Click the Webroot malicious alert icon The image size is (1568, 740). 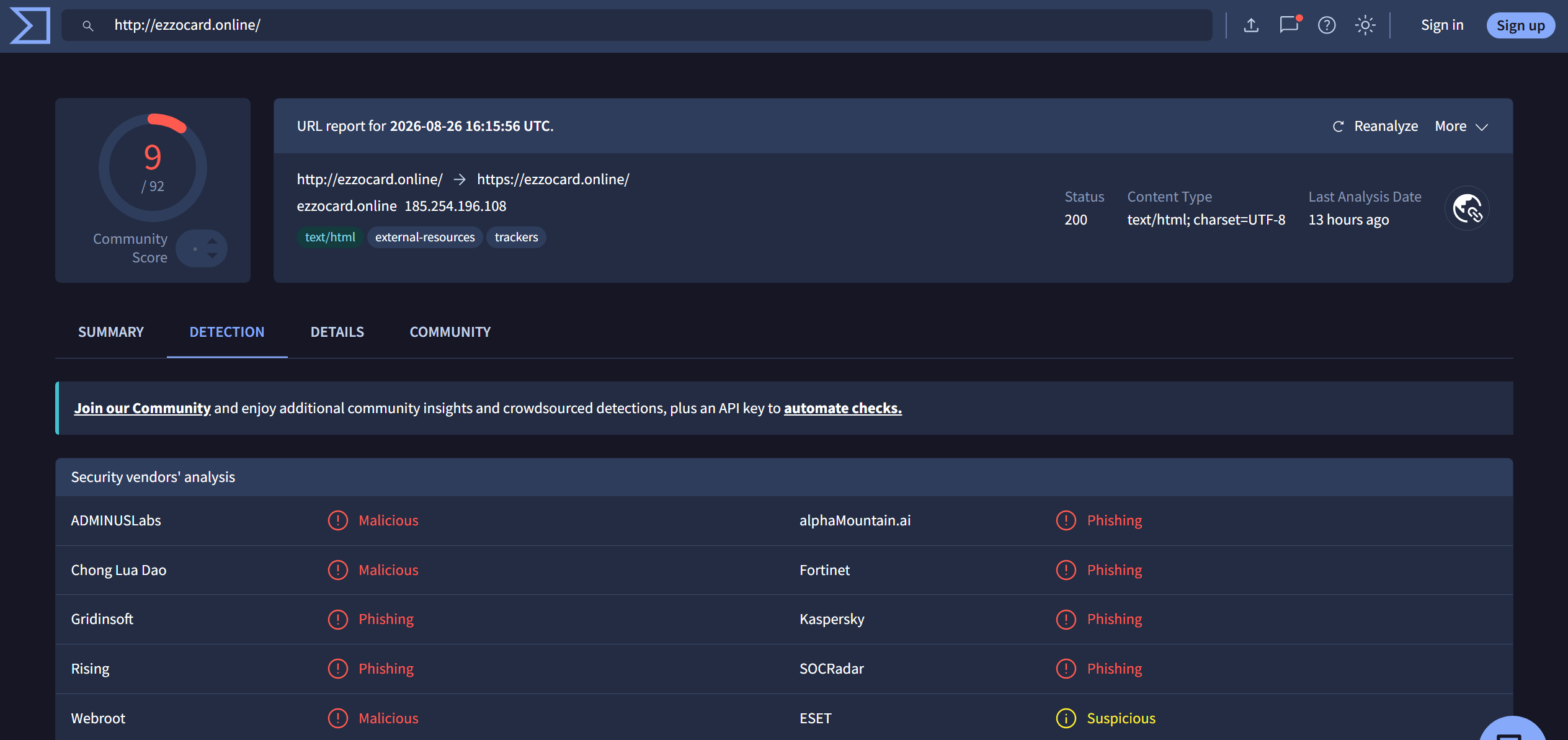[x=337, y=718]
